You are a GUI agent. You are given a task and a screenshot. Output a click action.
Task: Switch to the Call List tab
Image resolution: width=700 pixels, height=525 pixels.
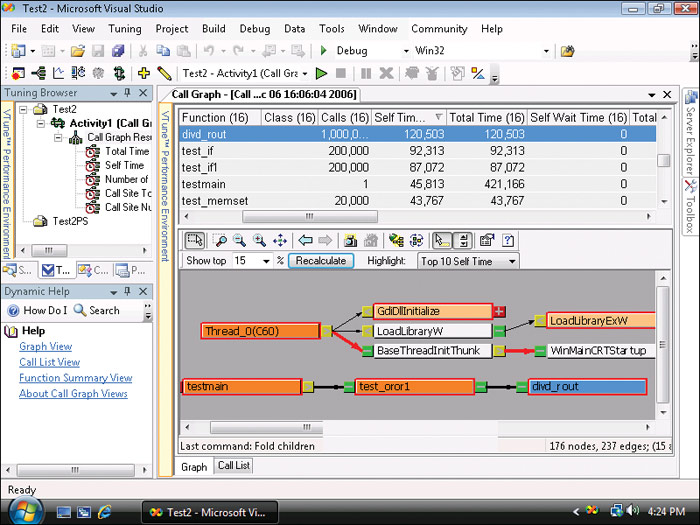tap(233, 466)
